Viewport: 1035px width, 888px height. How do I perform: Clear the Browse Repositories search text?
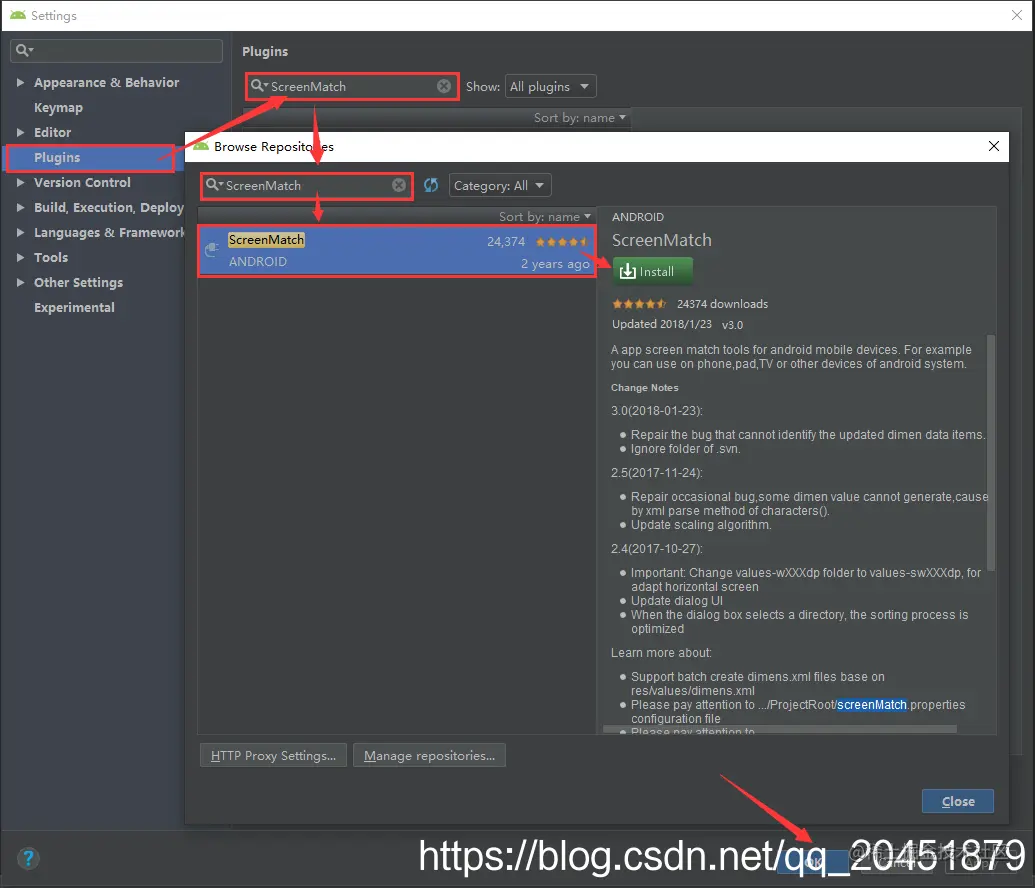point(399,185)
